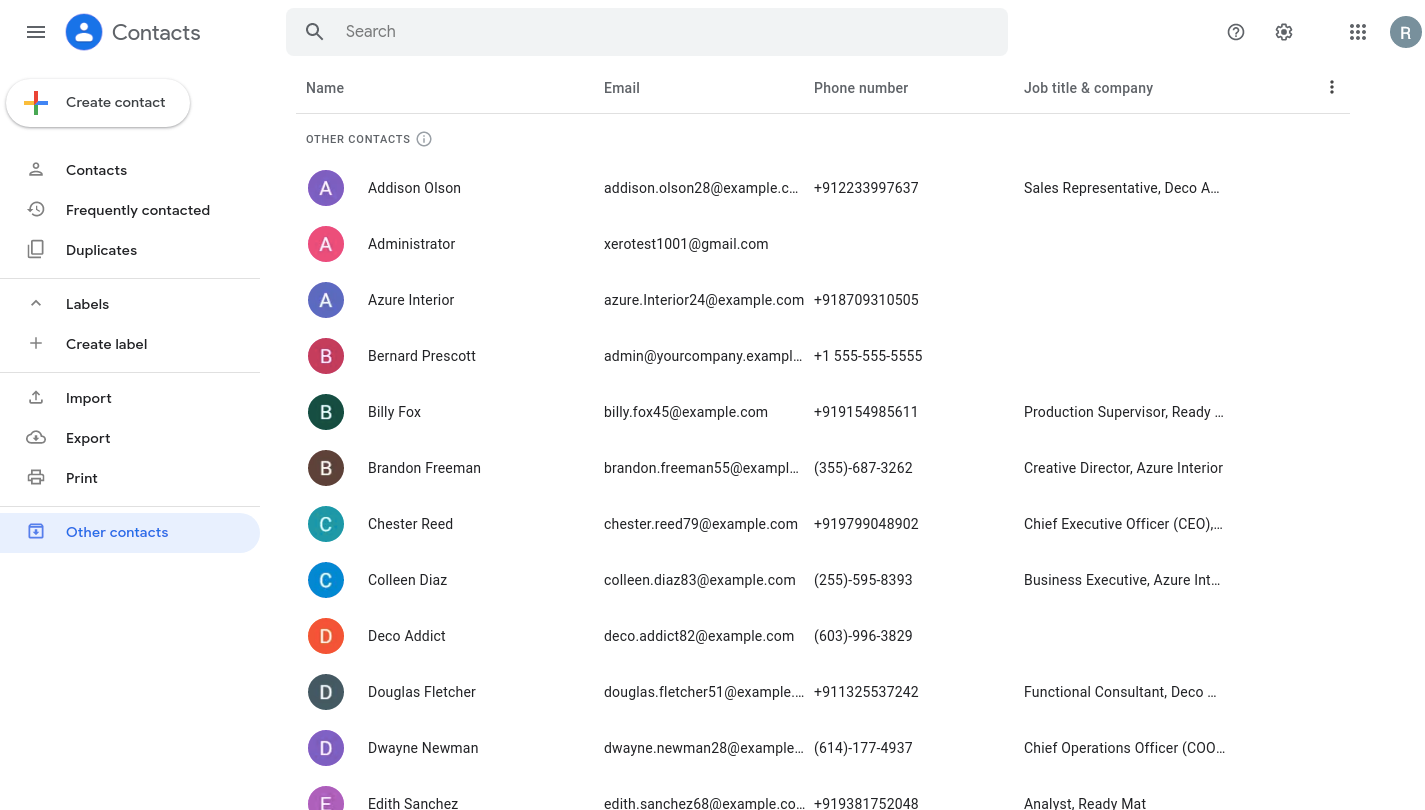This screenshot has width=1425, height=810.
Task: Click Create label
Action: point(106,344)
